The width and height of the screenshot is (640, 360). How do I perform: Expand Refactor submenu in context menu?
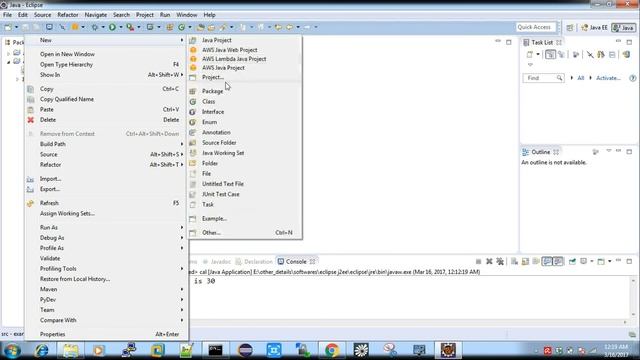tap(106, 164)
